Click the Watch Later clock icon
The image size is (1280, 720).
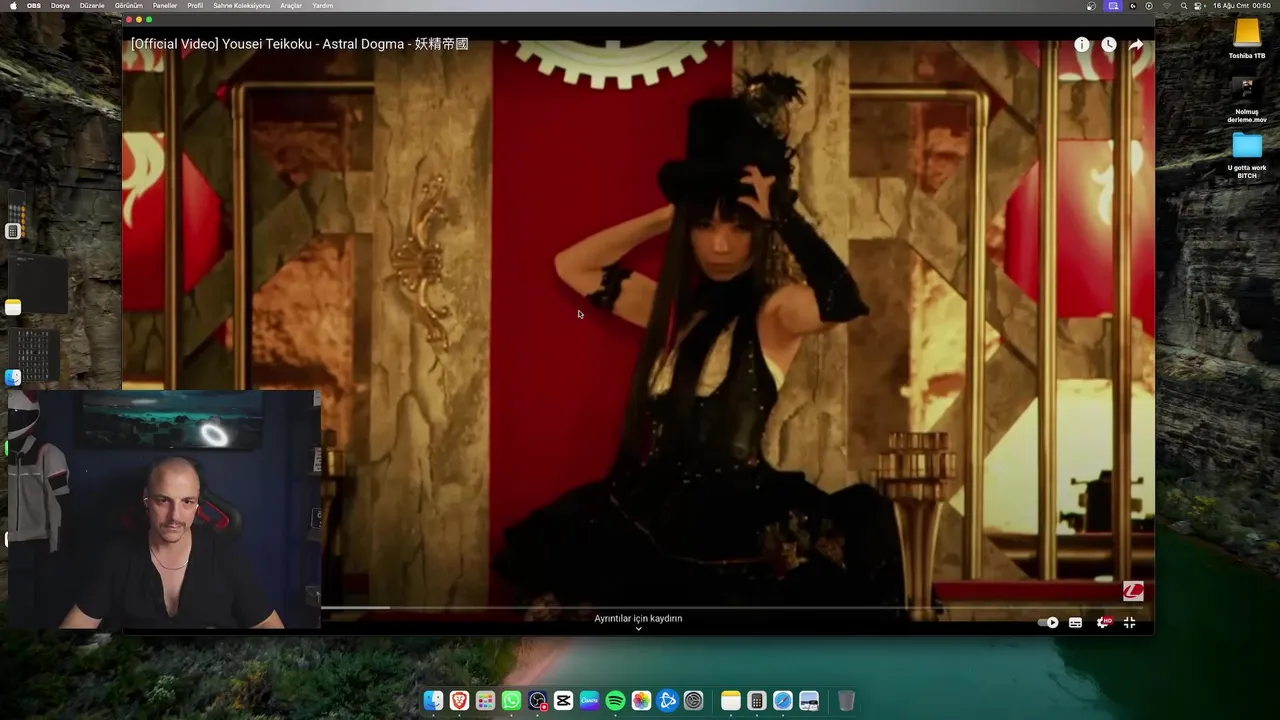click(1109, 45)
